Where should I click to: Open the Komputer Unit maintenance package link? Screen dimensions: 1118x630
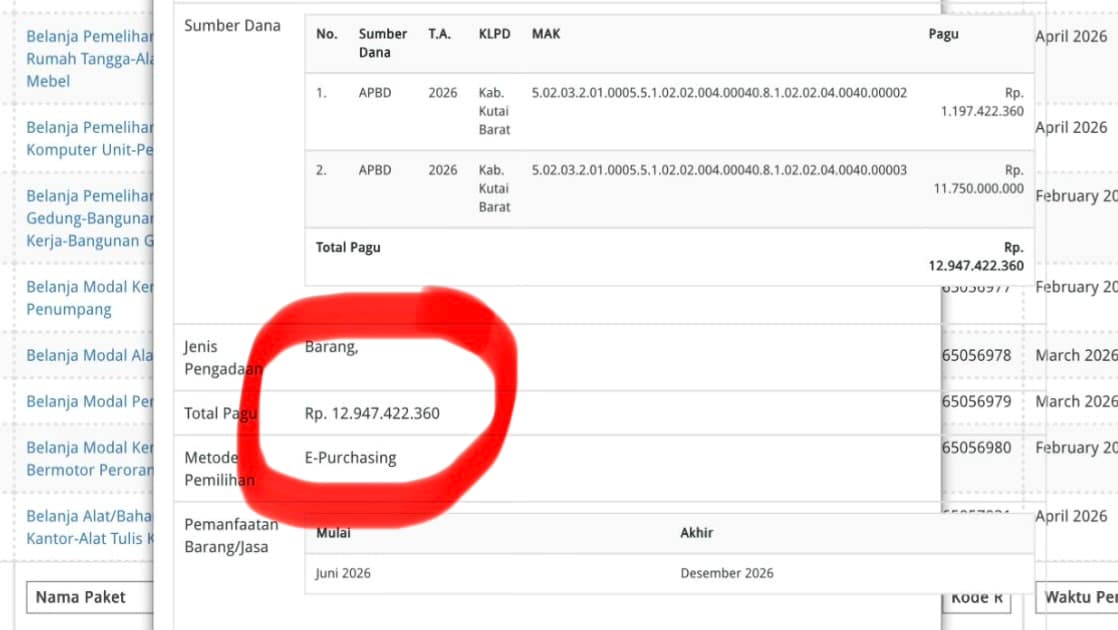[x=90, y=138]
